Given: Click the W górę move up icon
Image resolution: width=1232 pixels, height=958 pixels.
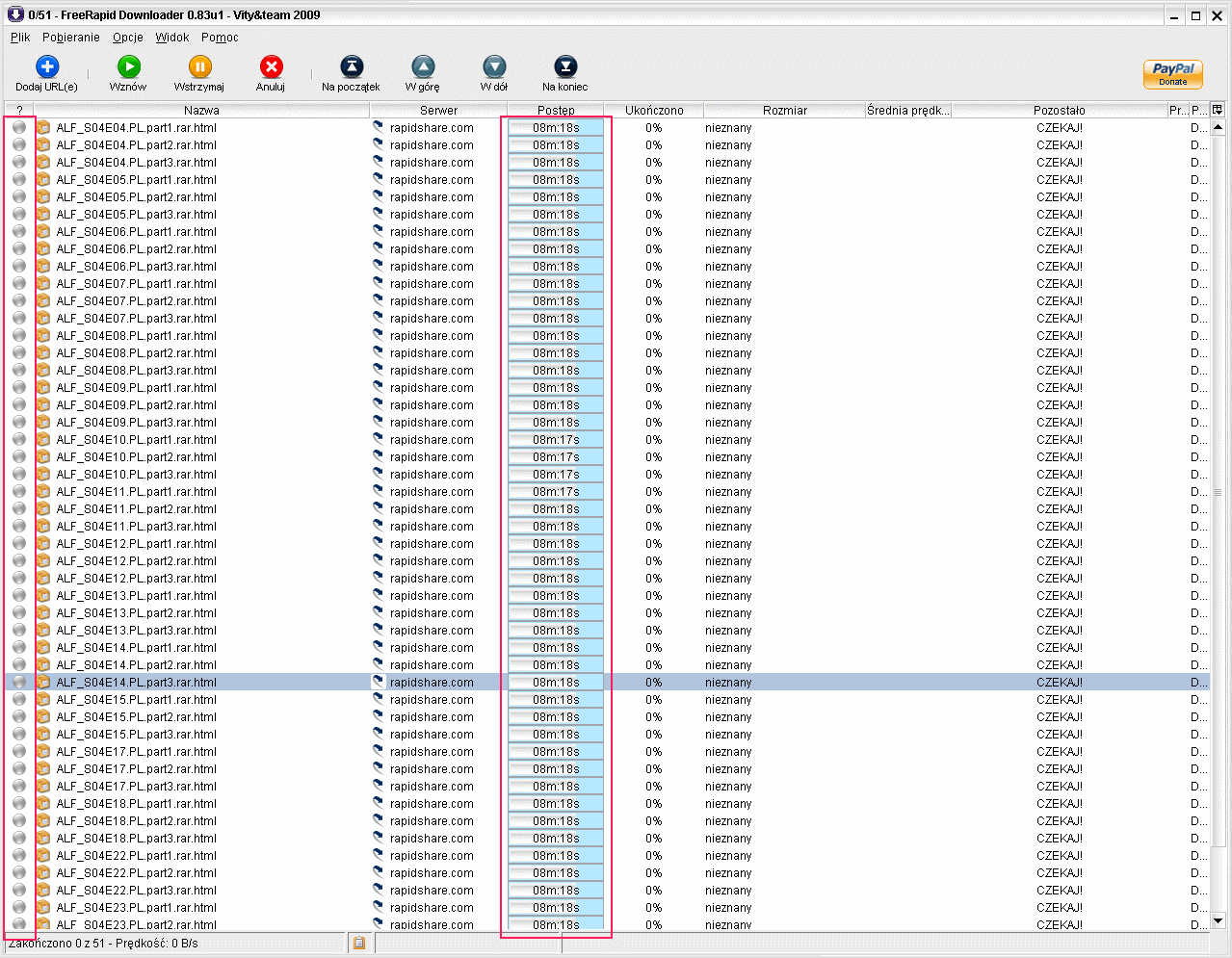Looking at the screenshot, I should (423, 66).
